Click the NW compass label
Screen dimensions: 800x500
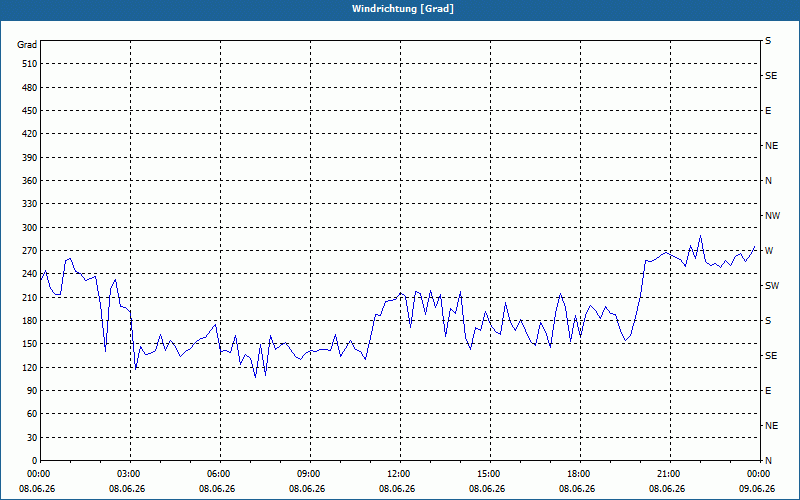pyautogui.click(x=772, y=216)
